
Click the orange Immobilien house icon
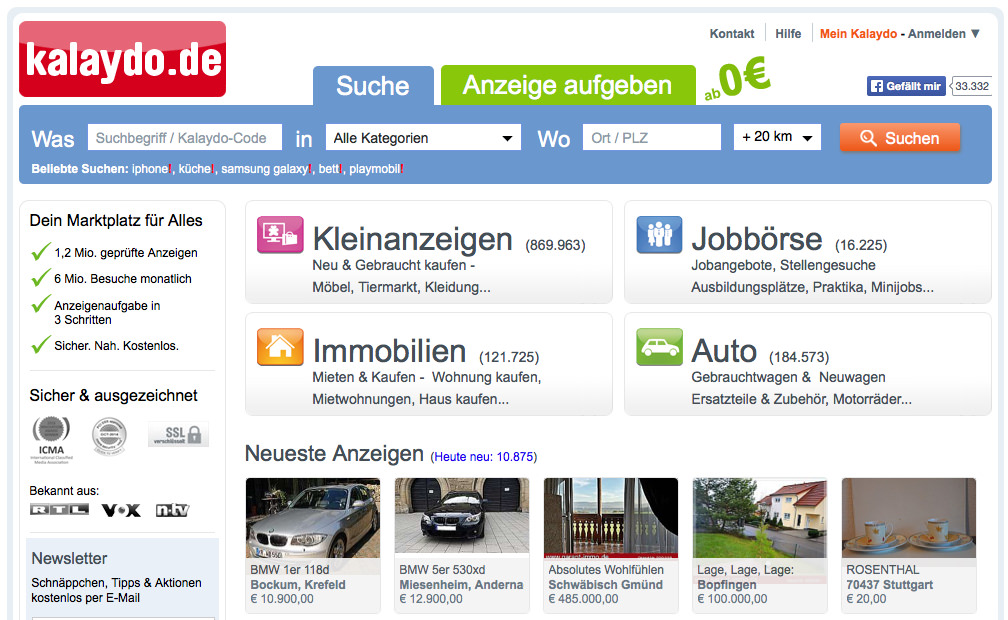pos(280,347)
